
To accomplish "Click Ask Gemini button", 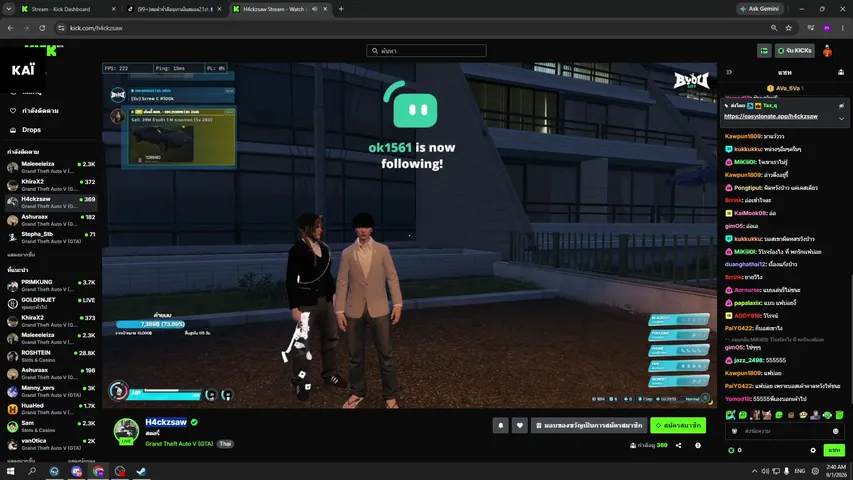I will 760,9.
